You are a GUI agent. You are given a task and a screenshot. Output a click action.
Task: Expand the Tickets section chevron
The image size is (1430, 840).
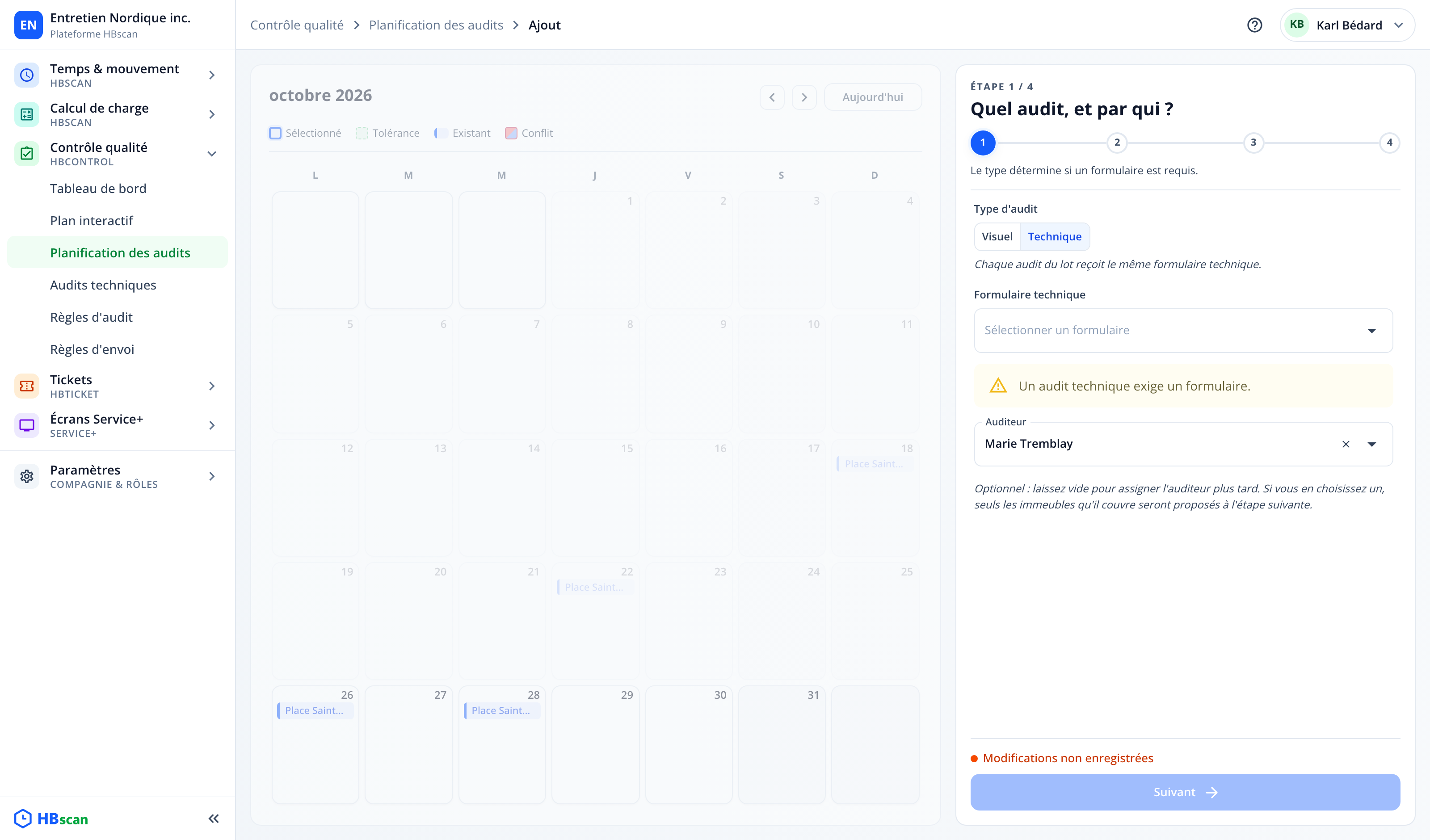click(212, 386)
